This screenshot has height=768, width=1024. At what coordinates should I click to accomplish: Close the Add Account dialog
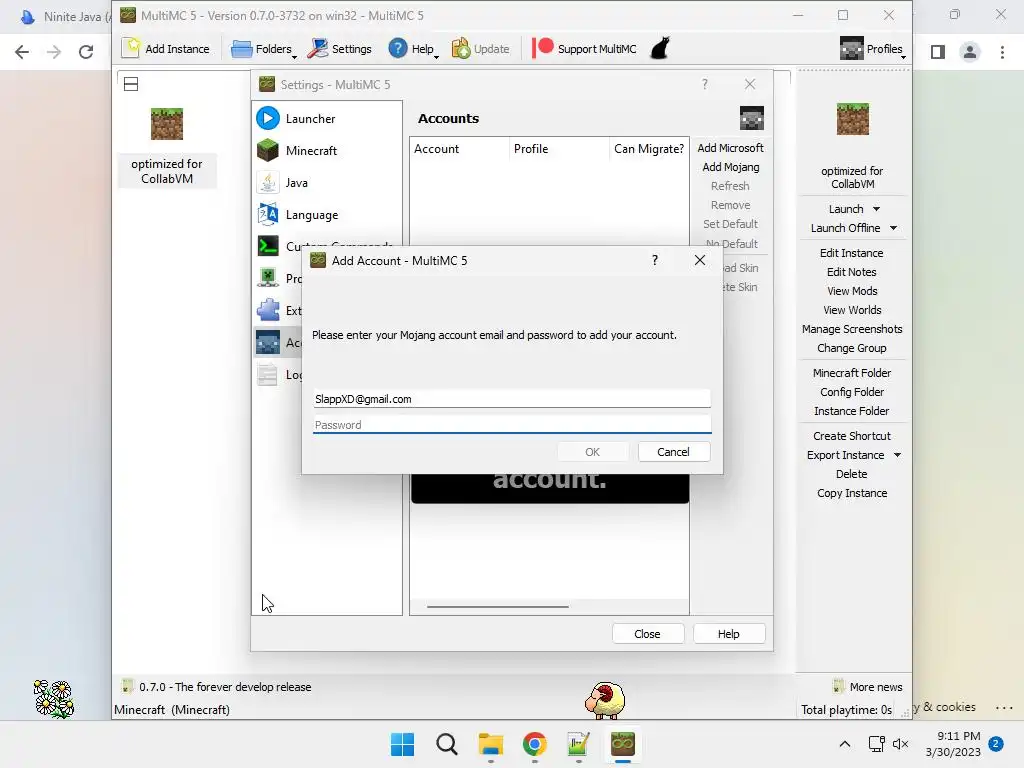coord(699,261)
